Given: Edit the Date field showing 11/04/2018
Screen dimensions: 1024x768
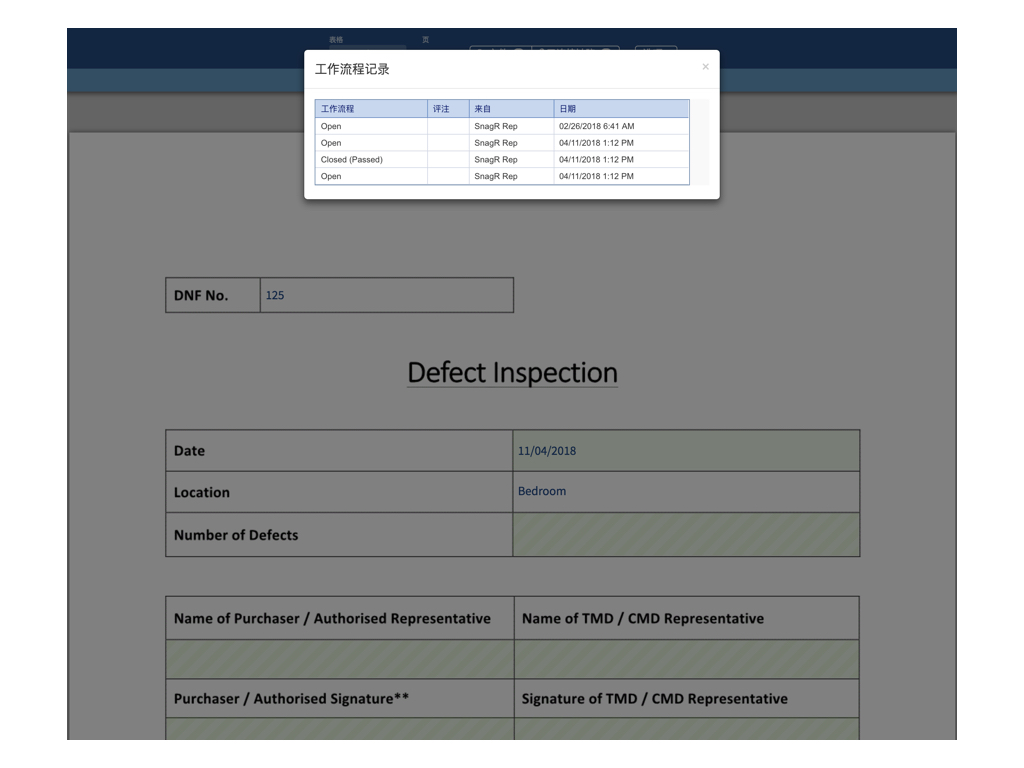Looking at the screenshot, I should (686, 451).
